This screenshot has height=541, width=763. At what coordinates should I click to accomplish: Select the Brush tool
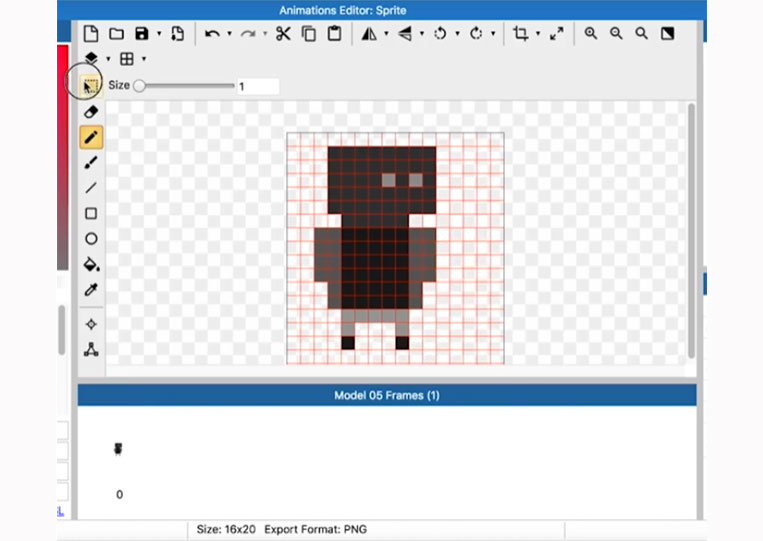pyautogui.click(x=91, y=162)
